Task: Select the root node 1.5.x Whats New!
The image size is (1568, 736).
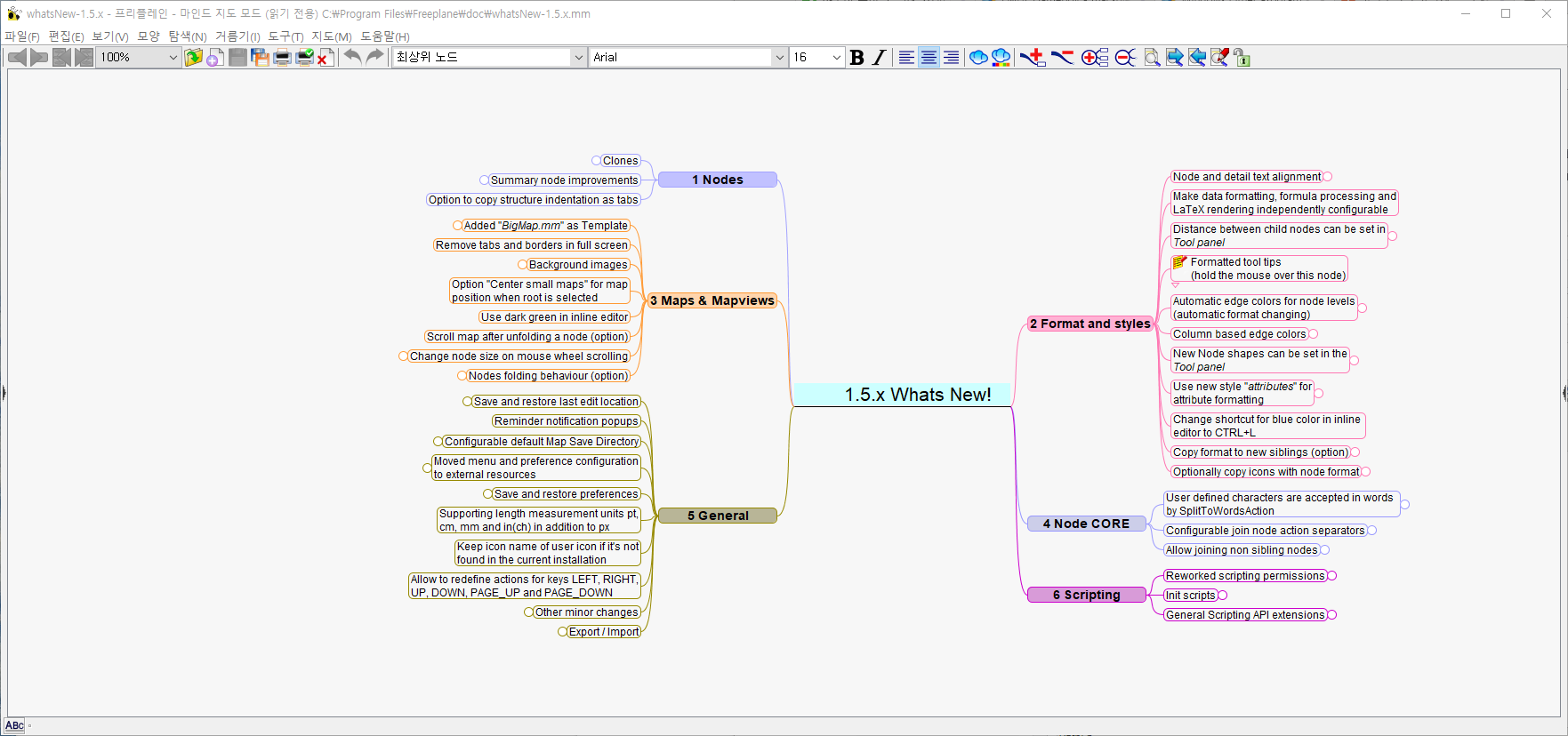Action: point(901,395)
